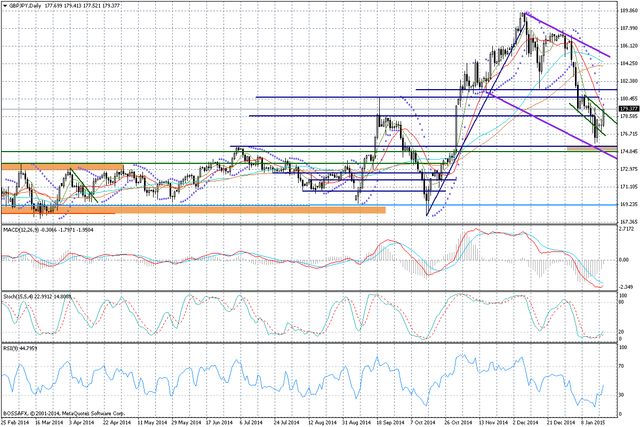Click the RSI scale level 30

(x=622, y=395)
